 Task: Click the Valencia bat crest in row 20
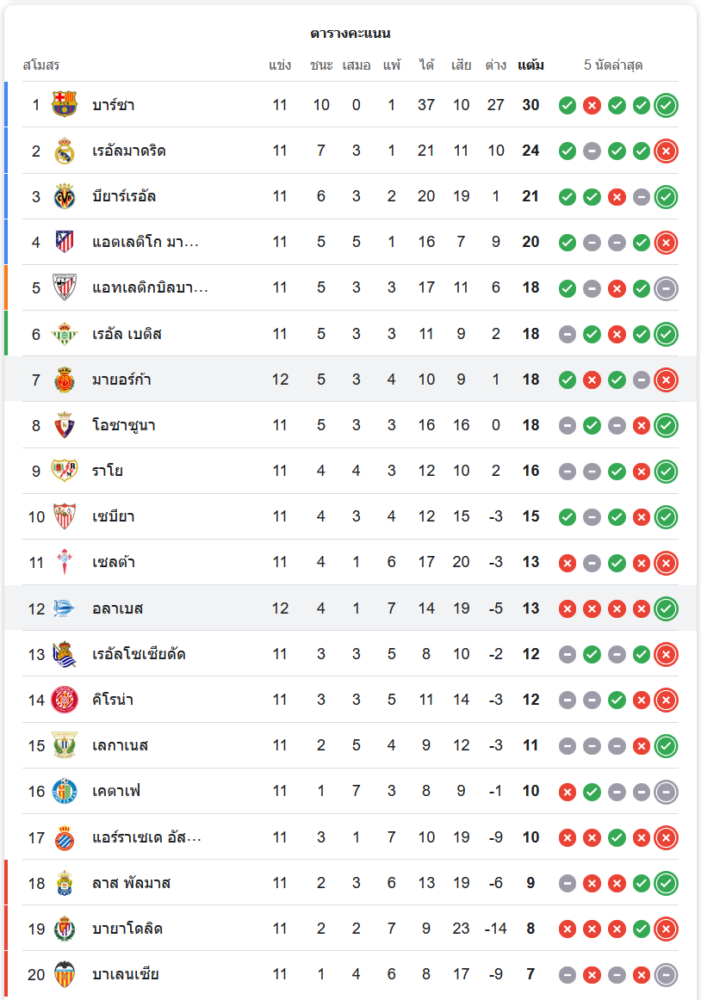pyautogui.click(x=64, y=974)
